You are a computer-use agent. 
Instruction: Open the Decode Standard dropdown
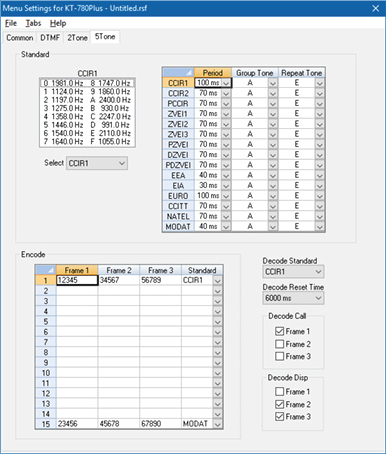pyautogui.click(x=293, y=272)
